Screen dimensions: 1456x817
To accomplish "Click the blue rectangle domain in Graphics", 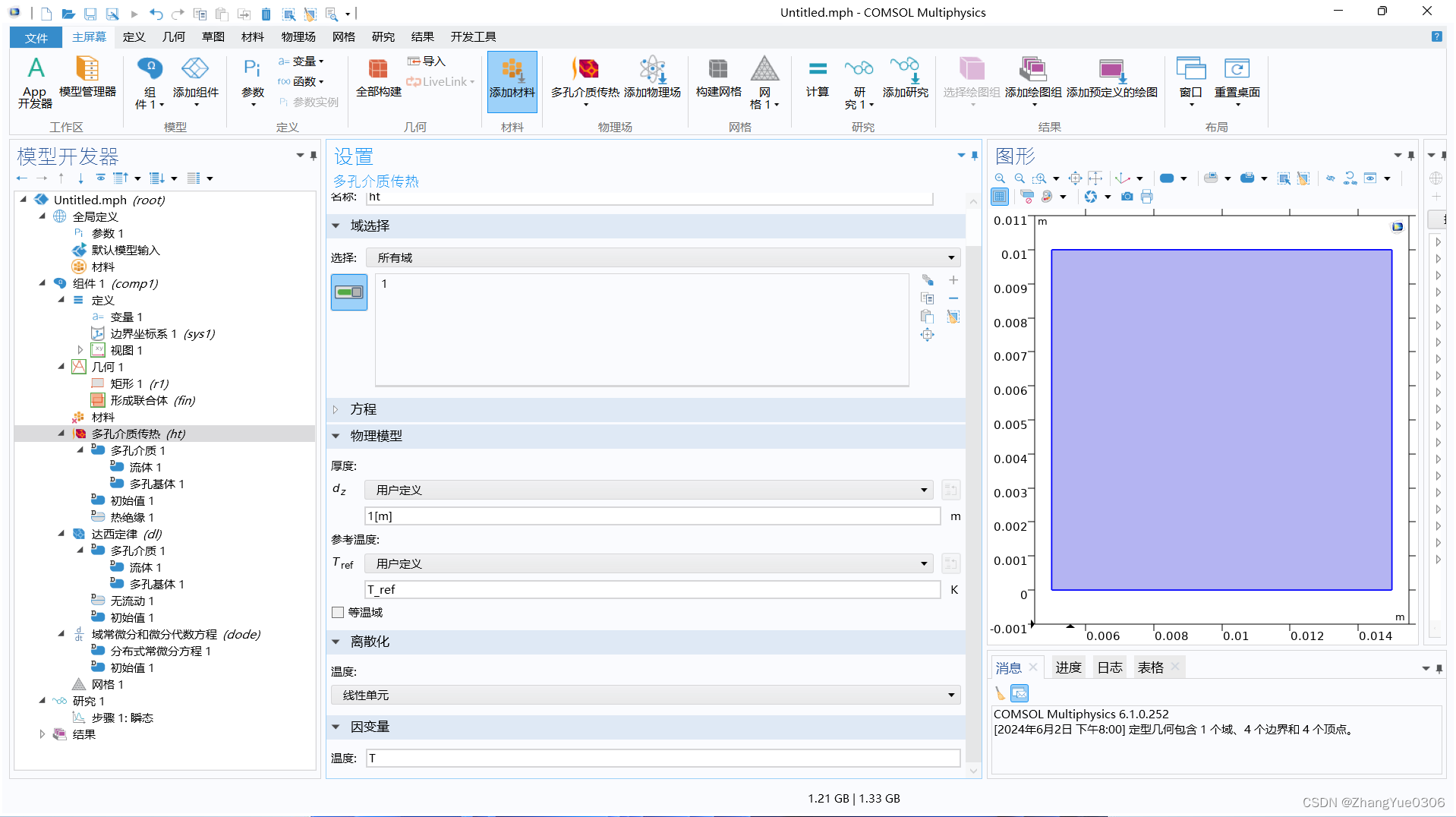I will click(x=1221, y=419).
